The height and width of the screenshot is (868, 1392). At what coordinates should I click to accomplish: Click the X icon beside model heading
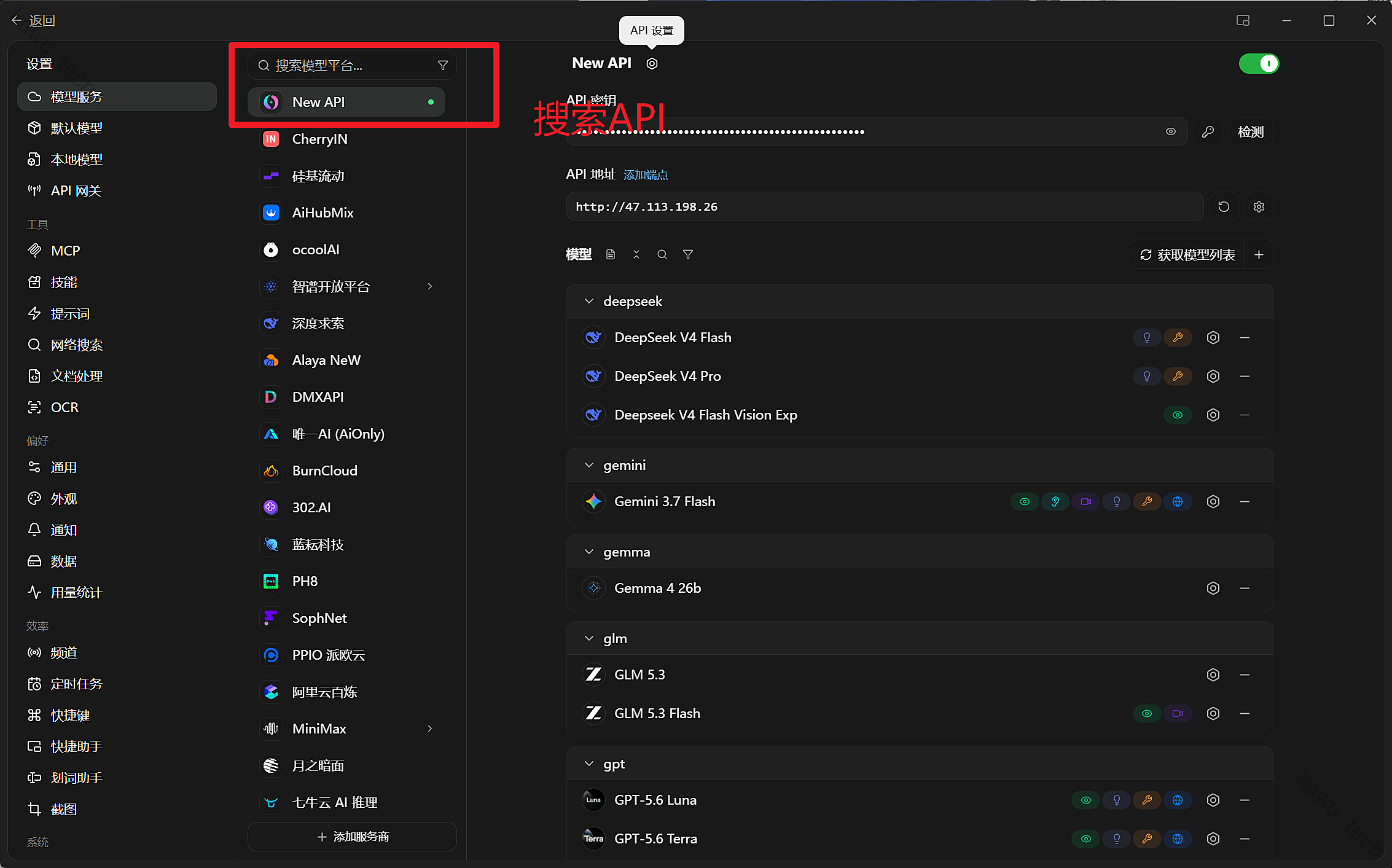(x=636, y=254)
